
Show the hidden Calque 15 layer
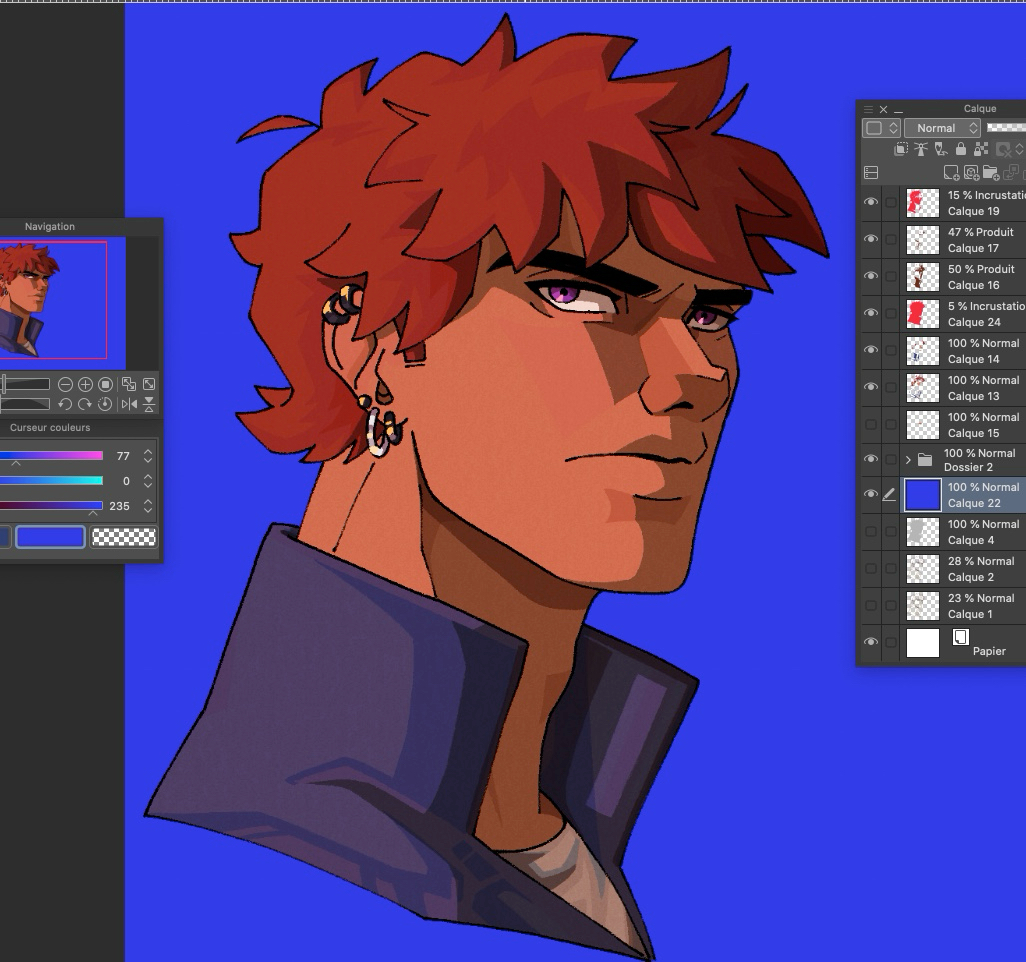tap(871, 424)
